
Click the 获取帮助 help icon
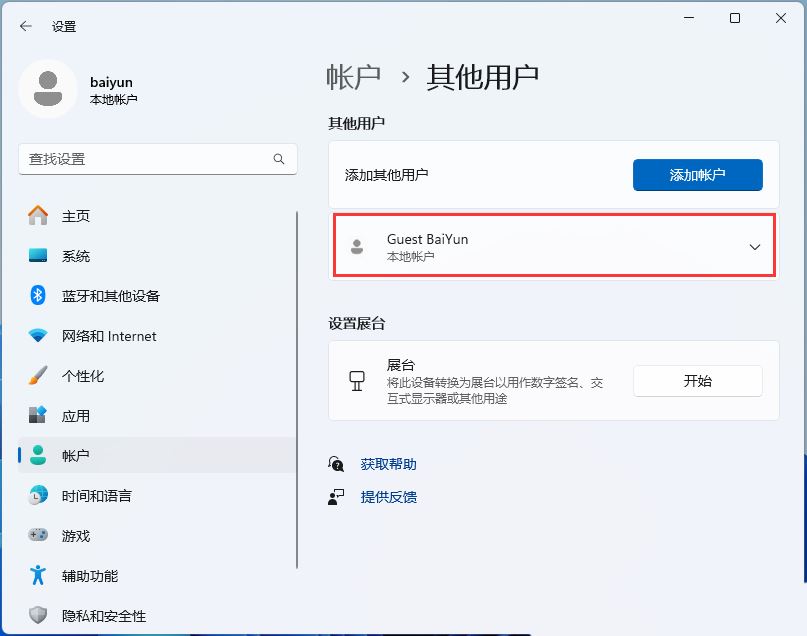coord(336,464)
